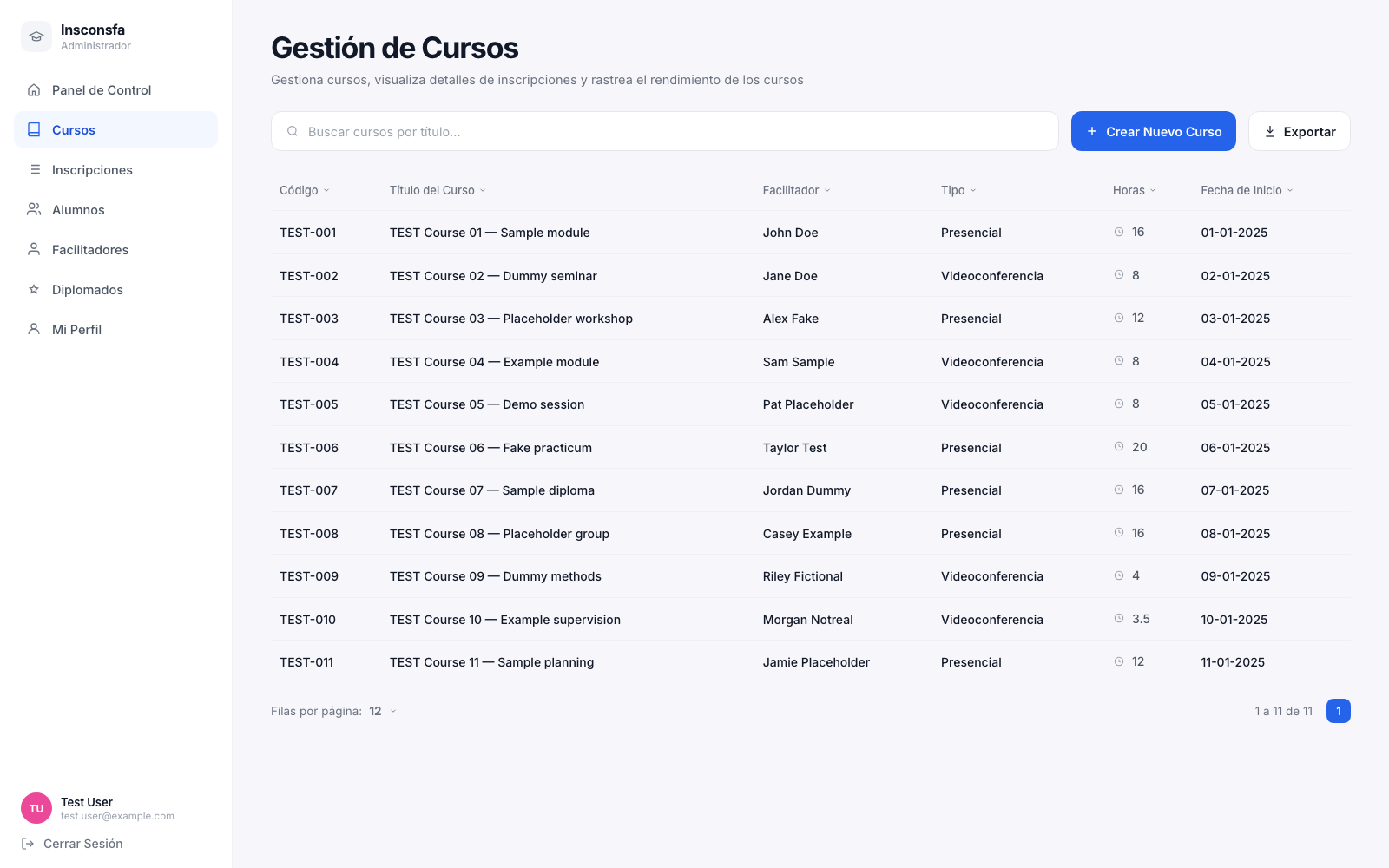The width and height of the screenshot is (1389, 868).
Task: Click the Panel de Control home icon
Action: 34,90
